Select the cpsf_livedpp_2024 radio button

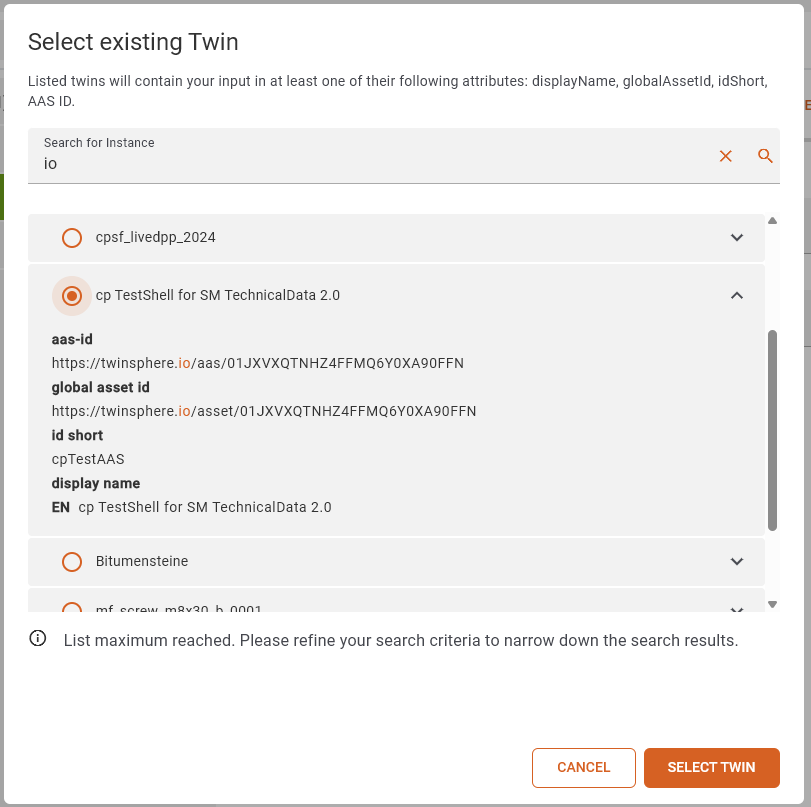pyautogui.click(x=71, y=238)
